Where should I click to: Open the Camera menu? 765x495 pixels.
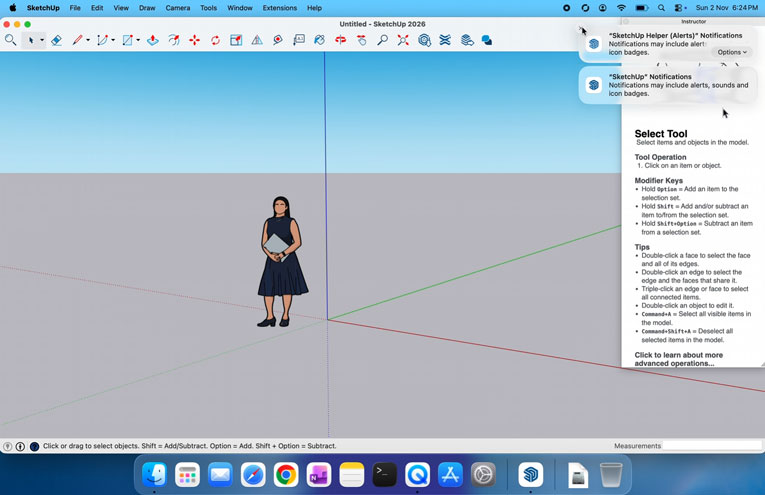[x=178, y=8]
